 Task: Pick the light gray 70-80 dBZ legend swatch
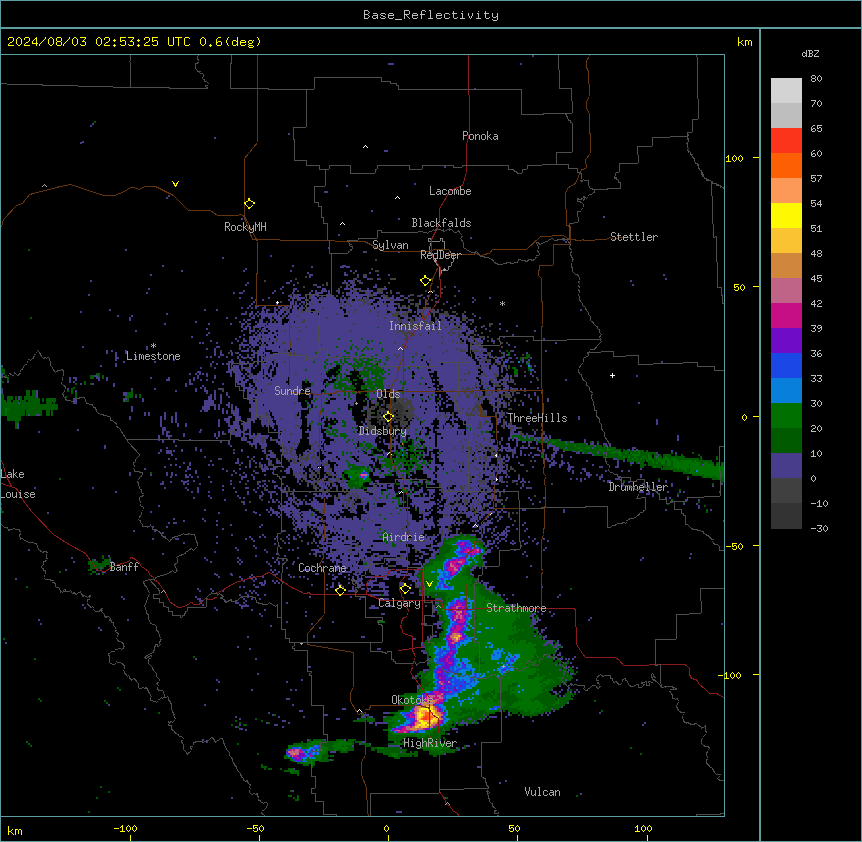(786, 91)
